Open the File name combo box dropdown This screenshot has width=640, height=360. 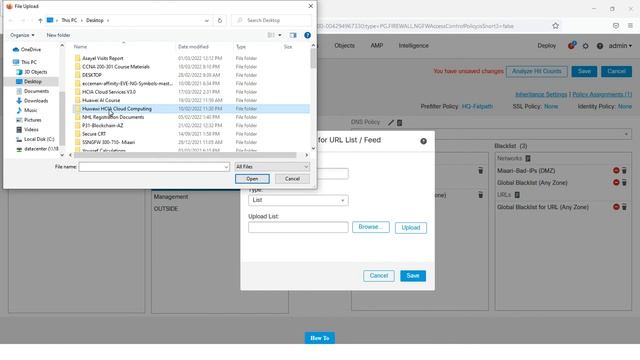(x=226, y=167)
